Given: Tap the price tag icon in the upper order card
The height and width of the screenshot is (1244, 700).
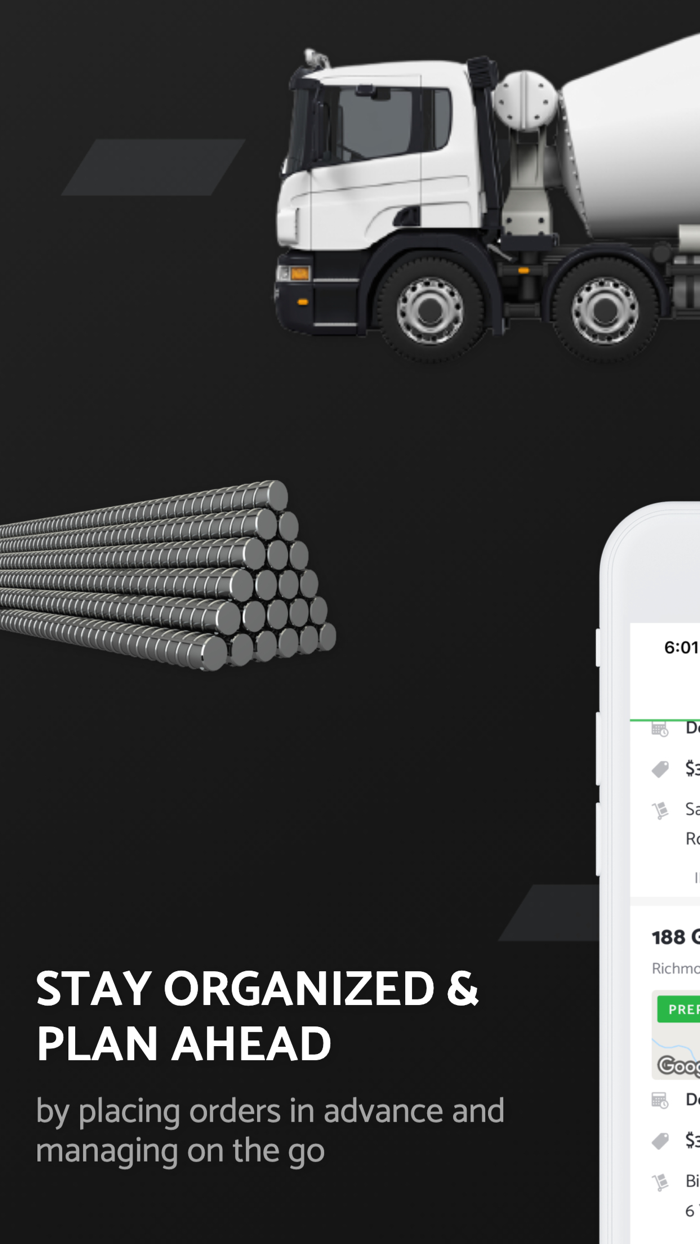Looking at the screenshot, I should pyautogui.click(x=660, y=769).
